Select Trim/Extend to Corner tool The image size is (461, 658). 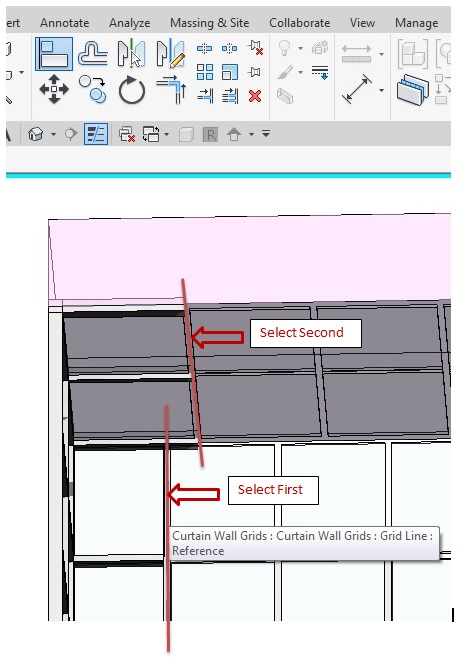click(x=171, y=89)
